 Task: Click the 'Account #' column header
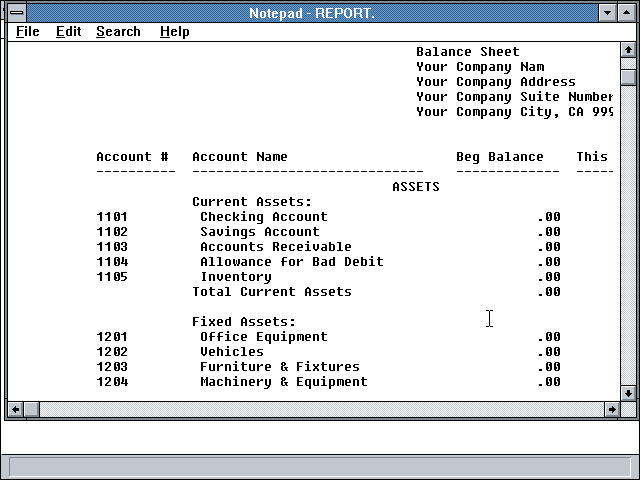pos(132,157)
